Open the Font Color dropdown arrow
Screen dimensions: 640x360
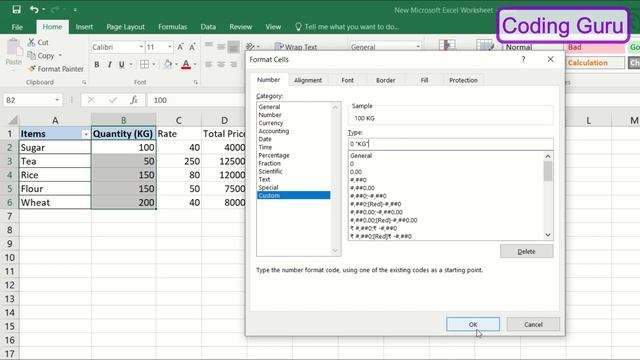[195, 64]
